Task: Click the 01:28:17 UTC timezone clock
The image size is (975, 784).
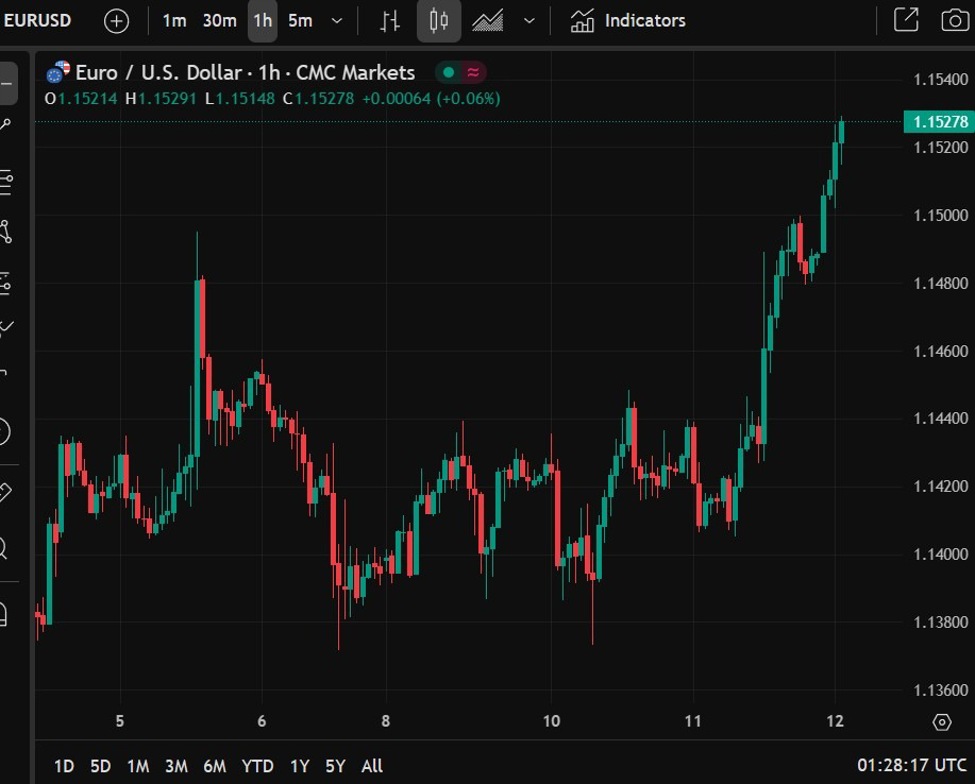Action: coord(911,766)
